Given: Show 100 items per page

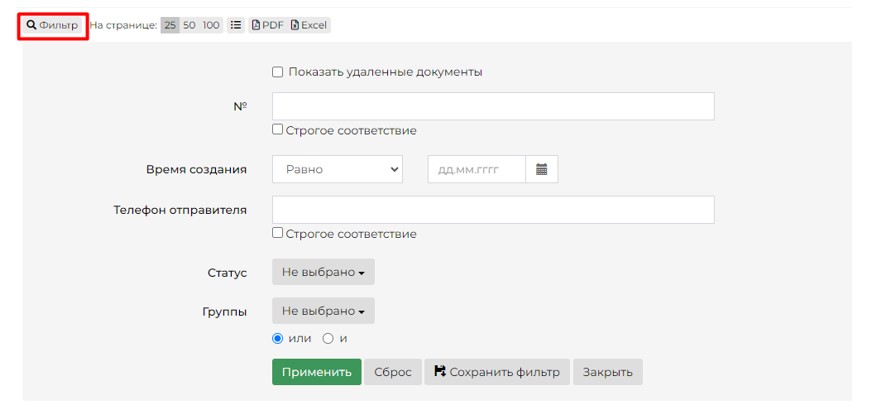Looking at the screenshot, I should tap(211, 25).
